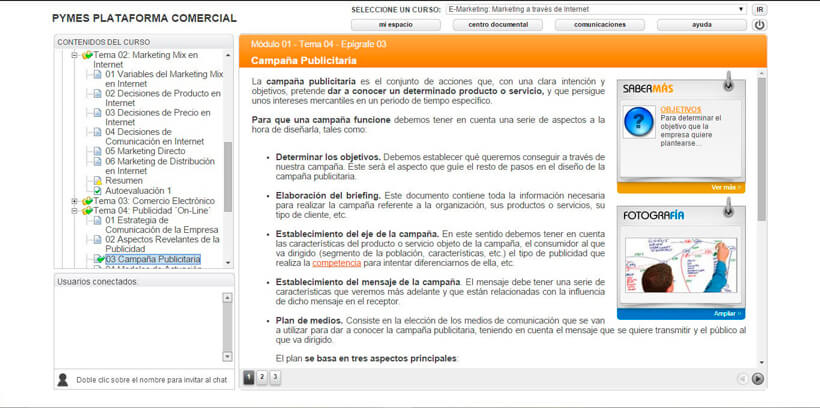Click page icon for 04 Decisiones de Comunicación
The height and width of the screenshot is (408, 820).
[x=97, y=132]
